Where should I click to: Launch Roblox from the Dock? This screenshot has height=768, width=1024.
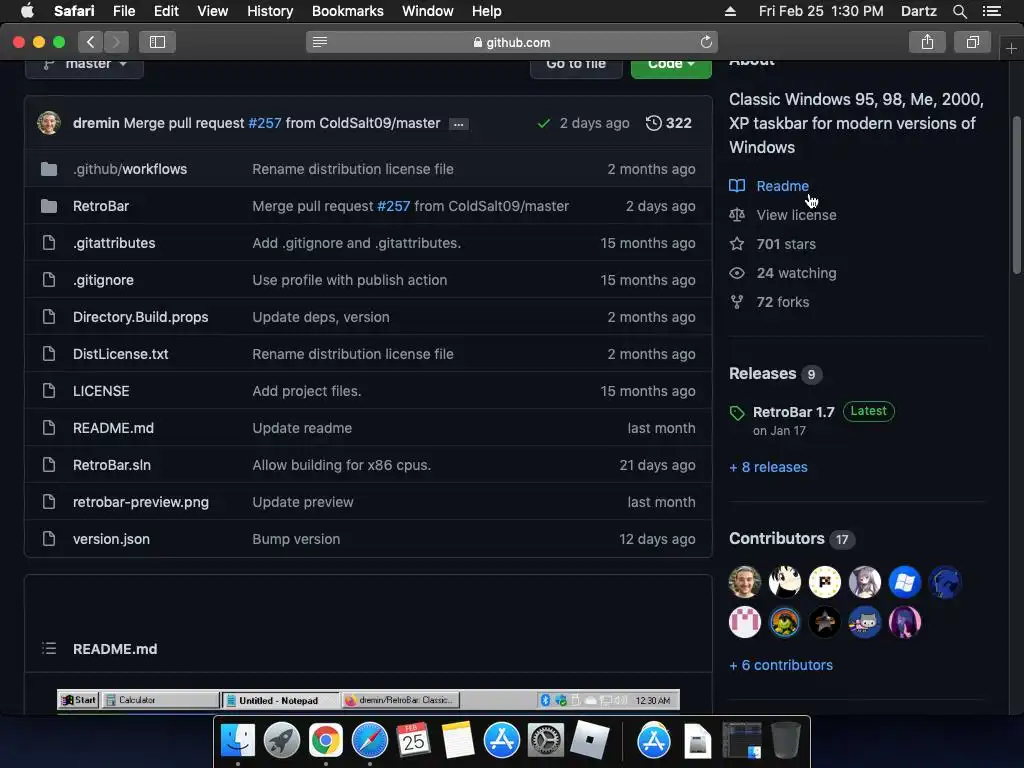(590, 741)
